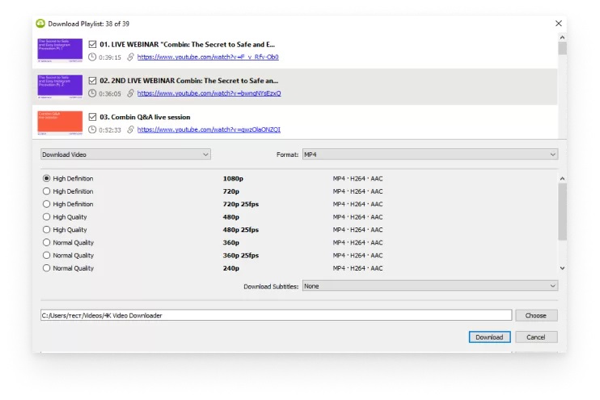Select Normal Quality 360p radio button
Image resolution: width=600 pixels, height=400 pixels.
pyautogui.click(x=46, y=242)
